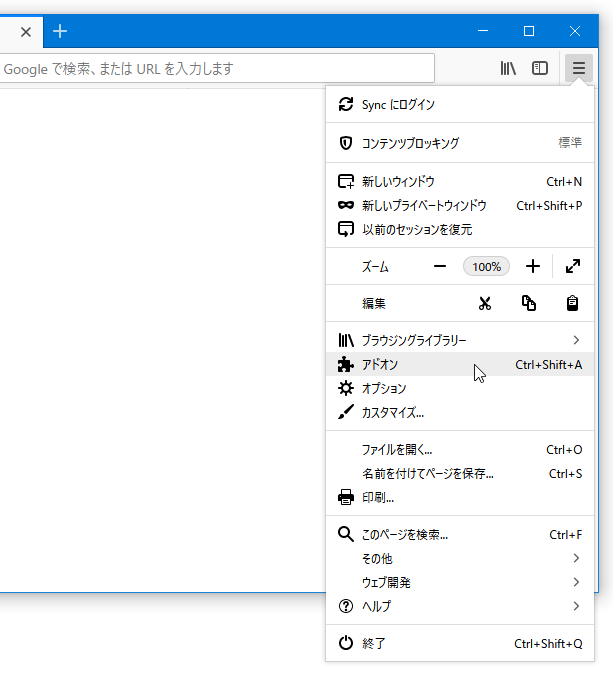The image size is (613, 674).
Task: Expand ブラウジングライブラリー submenu arrow
Action: click(576, 340)
